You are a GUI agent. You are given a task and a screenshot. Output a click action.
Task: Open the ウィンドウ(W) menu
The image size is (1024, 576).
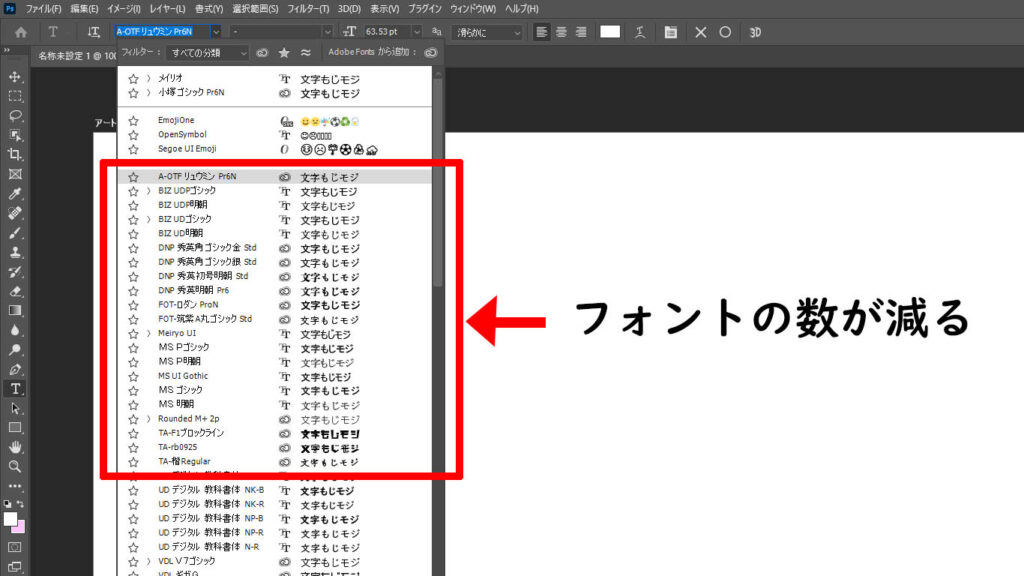coord(472,9)
